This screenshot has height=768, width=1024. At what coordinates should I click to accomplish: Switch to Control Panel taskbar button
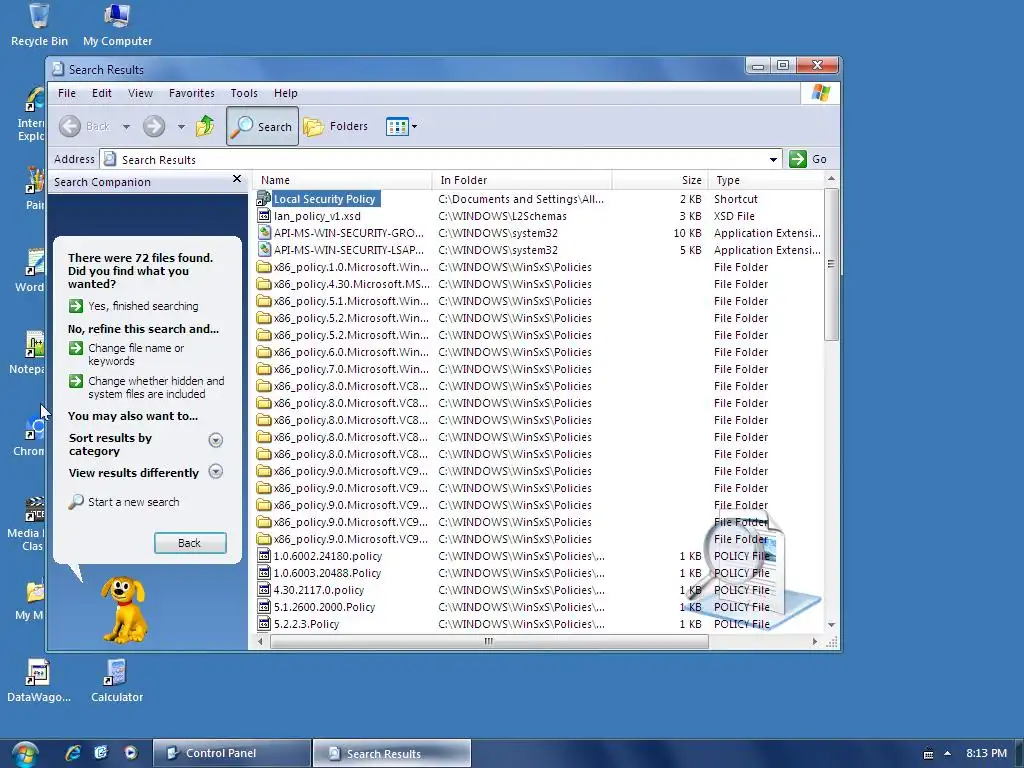[x=232, y=753]
